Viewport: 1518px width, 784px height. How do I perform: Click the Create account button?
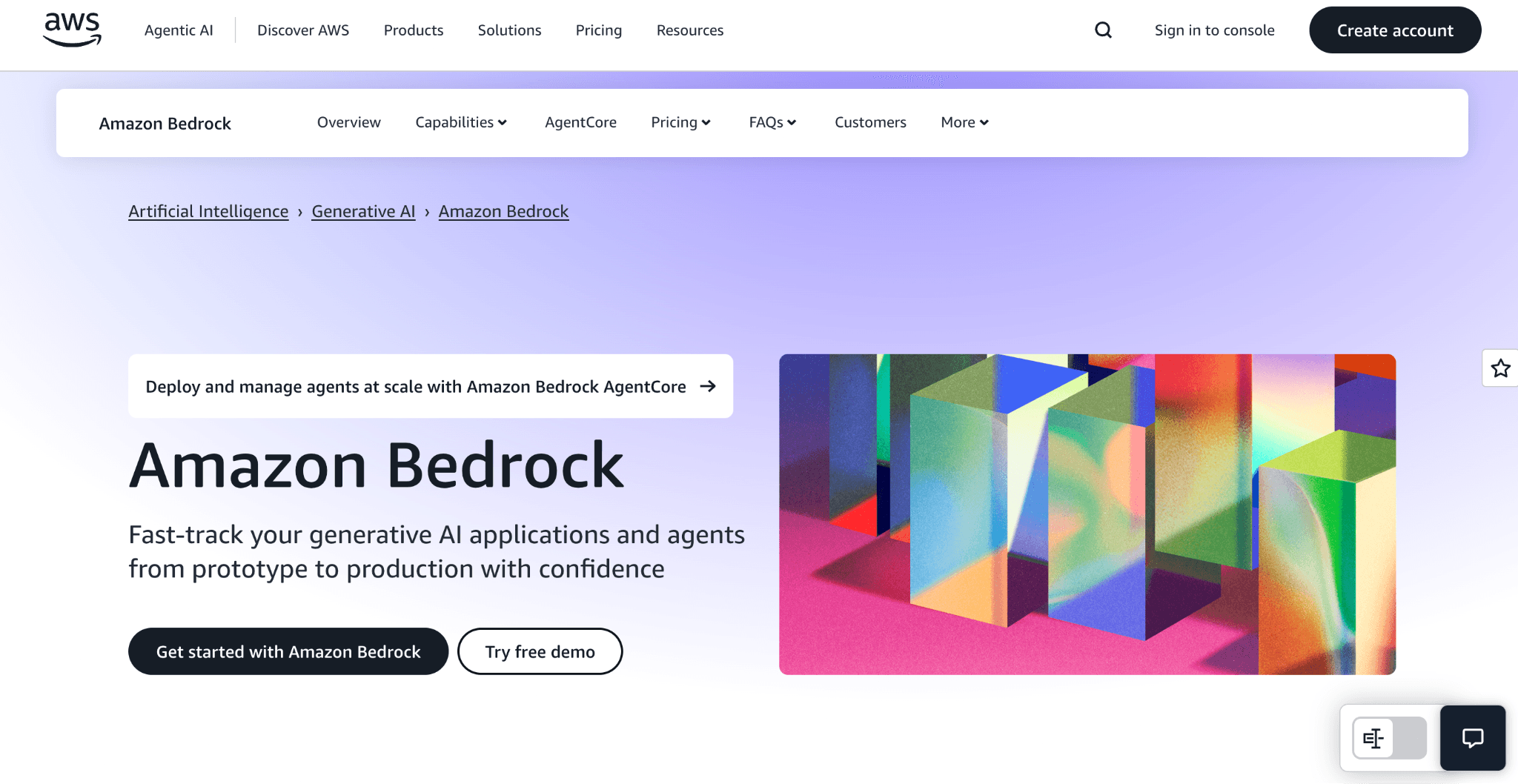point(1395,30)
